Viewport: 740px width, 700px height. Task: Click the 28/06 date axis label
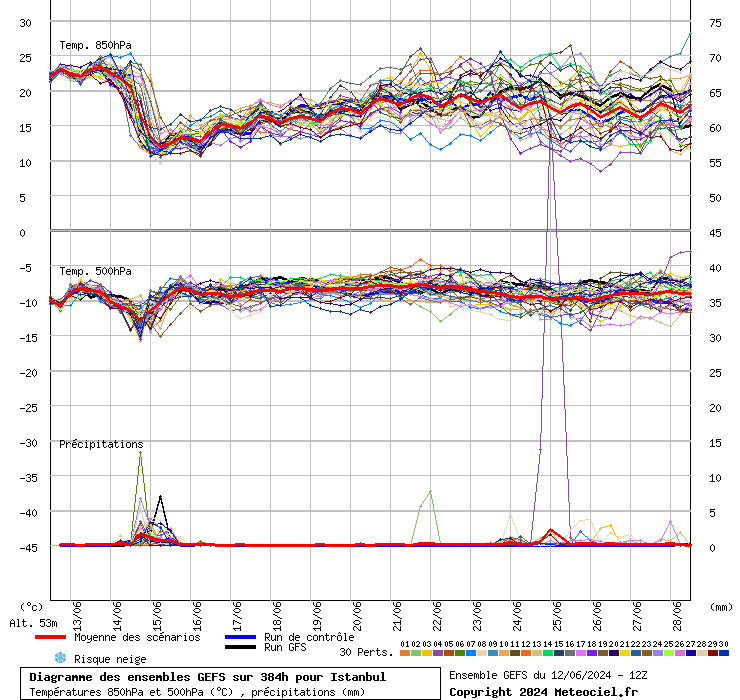(x=677, y=616)
